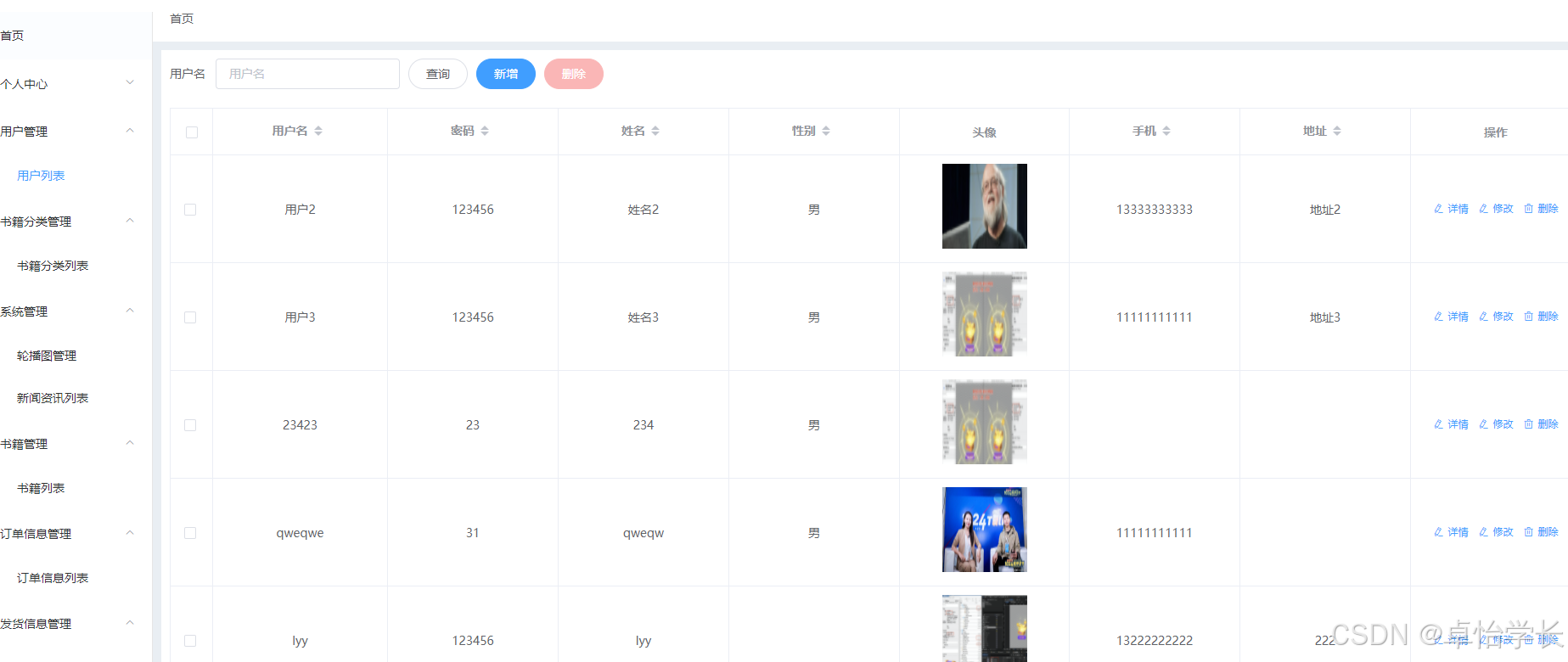Image resolution: width=1568 pixels, height=662 pixels.
Task: Open 详情 for 用户2 row
Action: tap(1451, 209)
